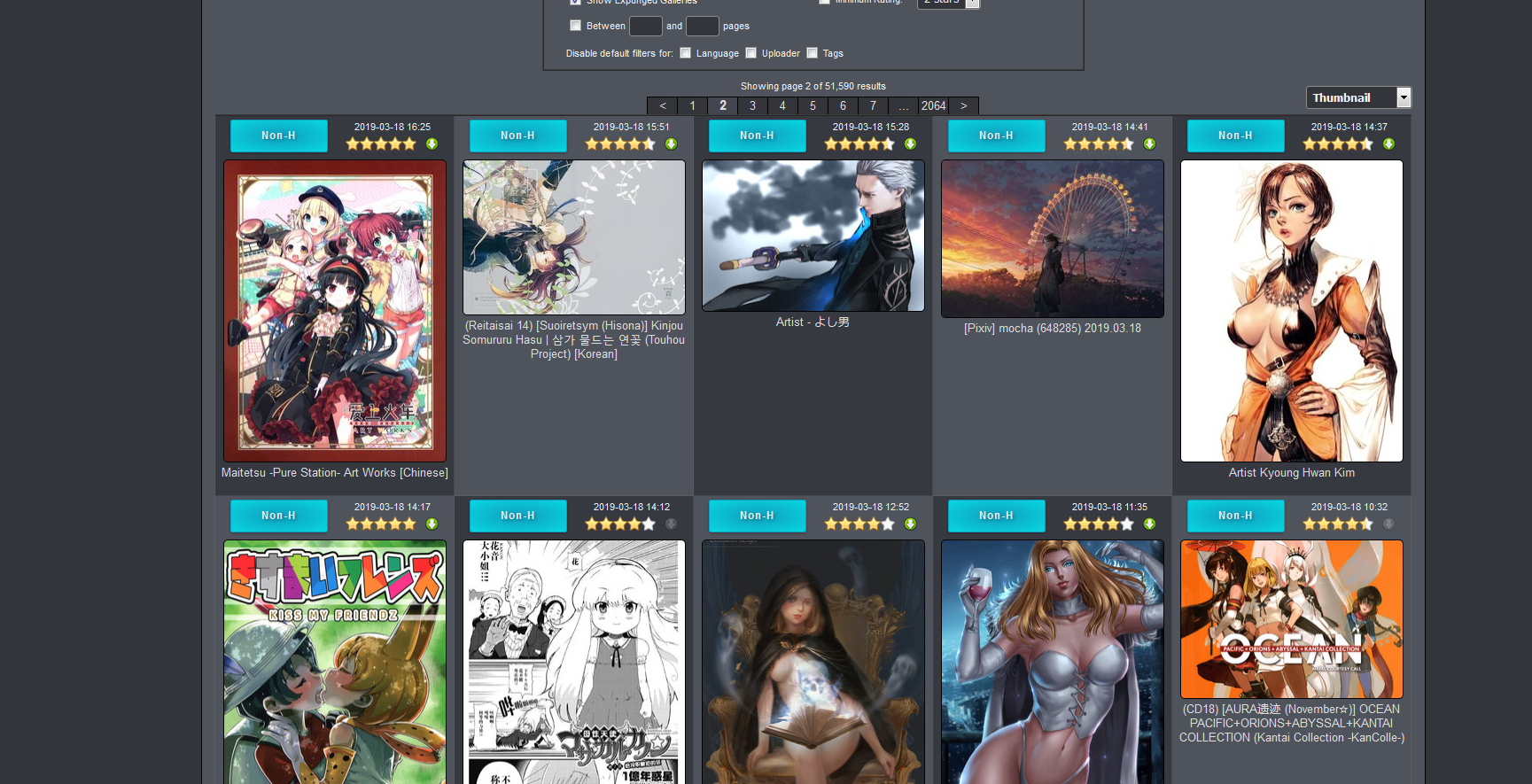Go to results page 1
The width and height of the screenshot is (1532, 784).
tap(693, 105)
